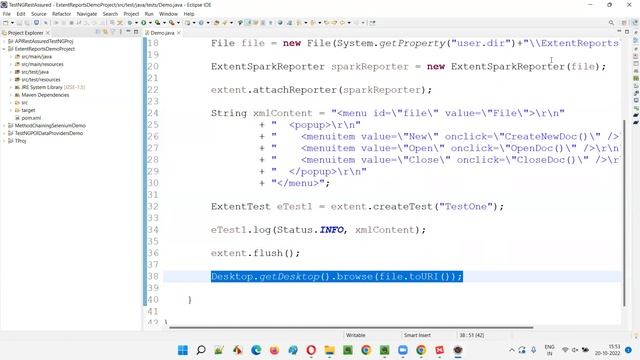Click the microphone tray icon

533,350
